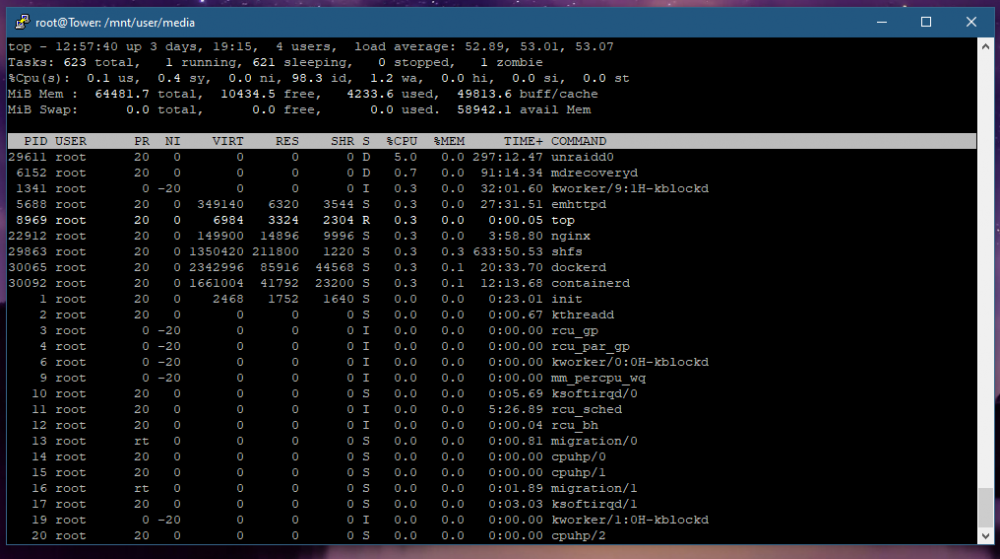Image resolution: width=1000 pixels, height=559 pixels.
Task: Click the '58942.1 avail Mem' value
Action: pyautogui.click(x=524, y=110)
